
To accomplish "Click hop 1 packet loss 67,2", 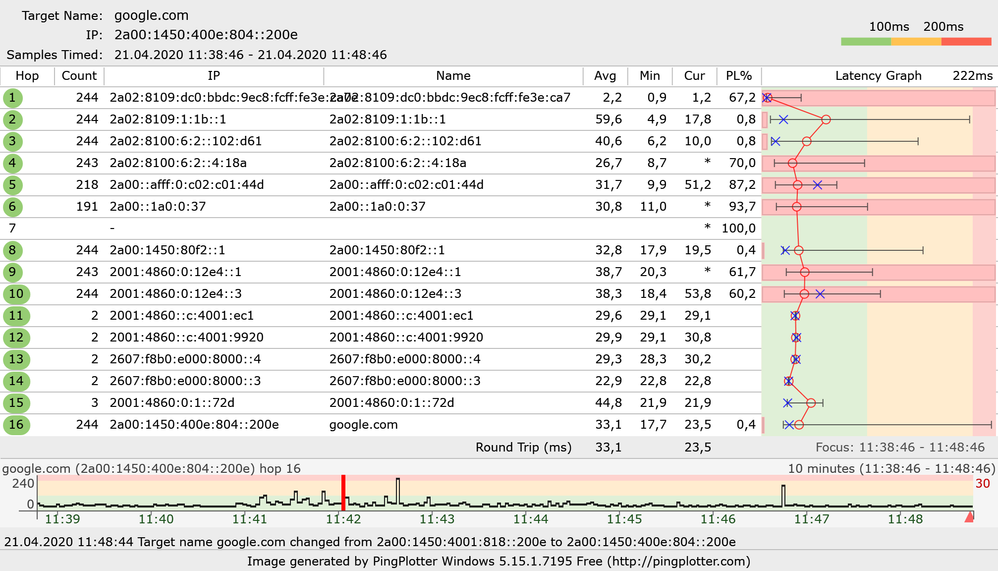I will [742, 98].
